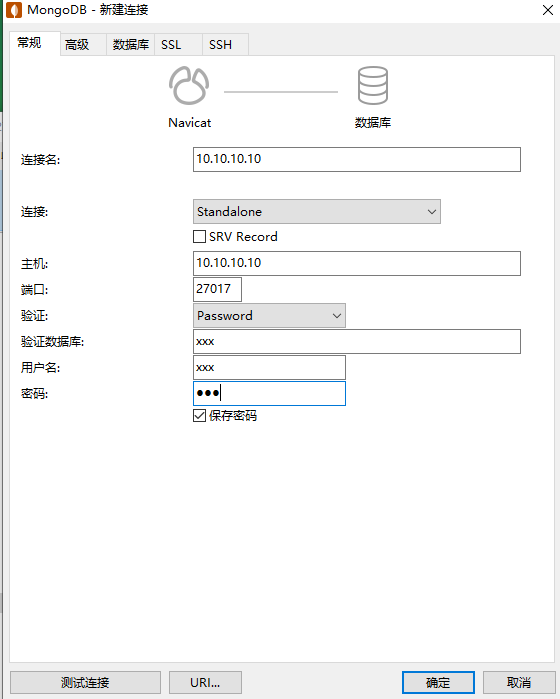Focus the 密码 password field
The image size is (560, 699).
pos(269,393)
